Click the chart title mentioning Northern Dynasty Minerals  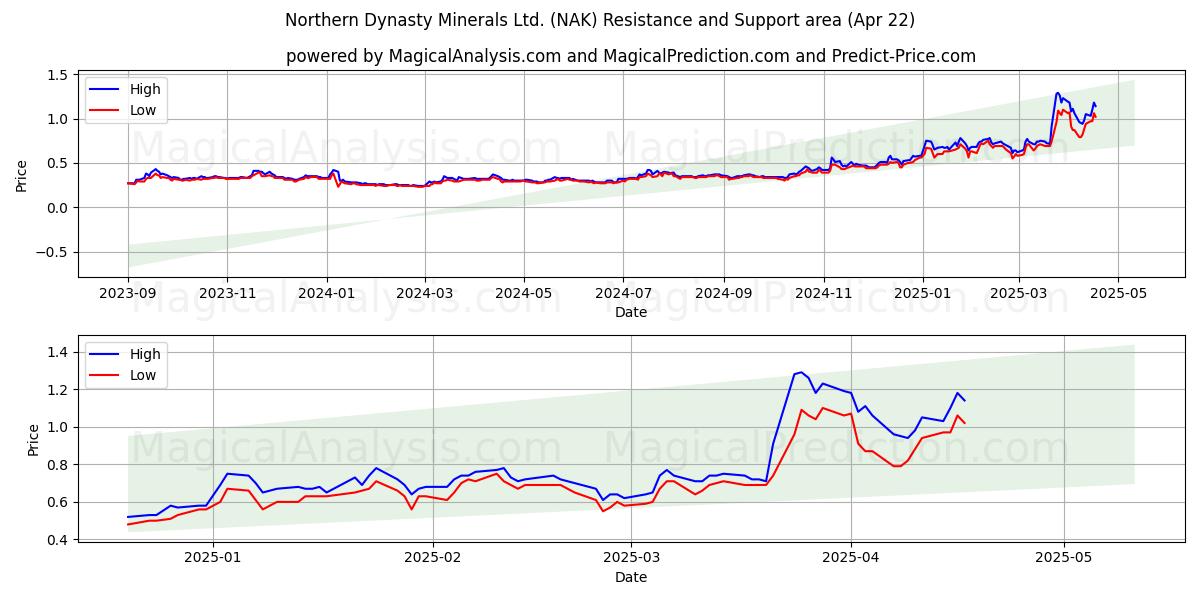[x=600, y=20]
